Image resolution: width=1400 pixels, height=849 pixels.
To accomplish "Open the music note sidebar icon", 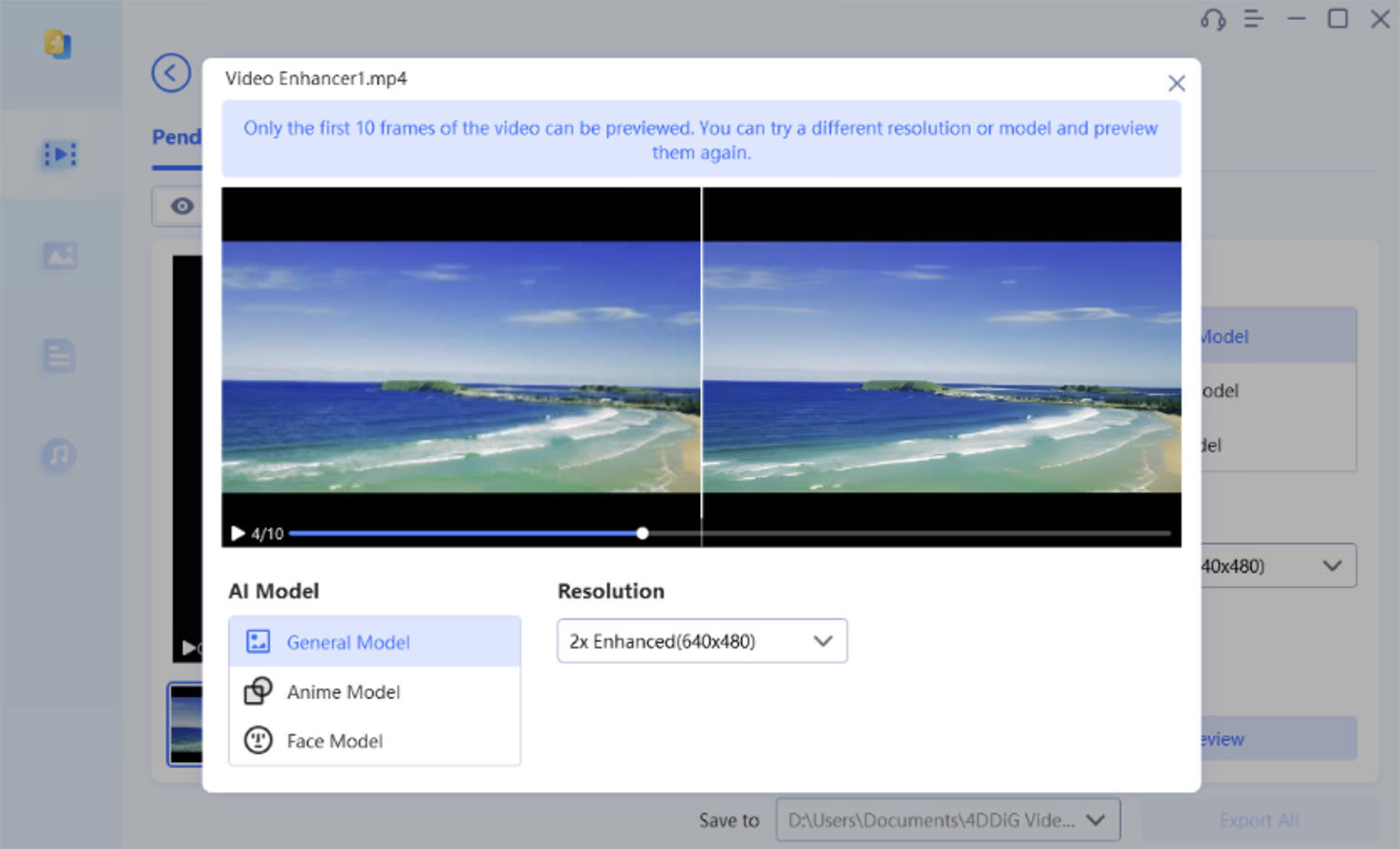I will click(x=59, y=455).
